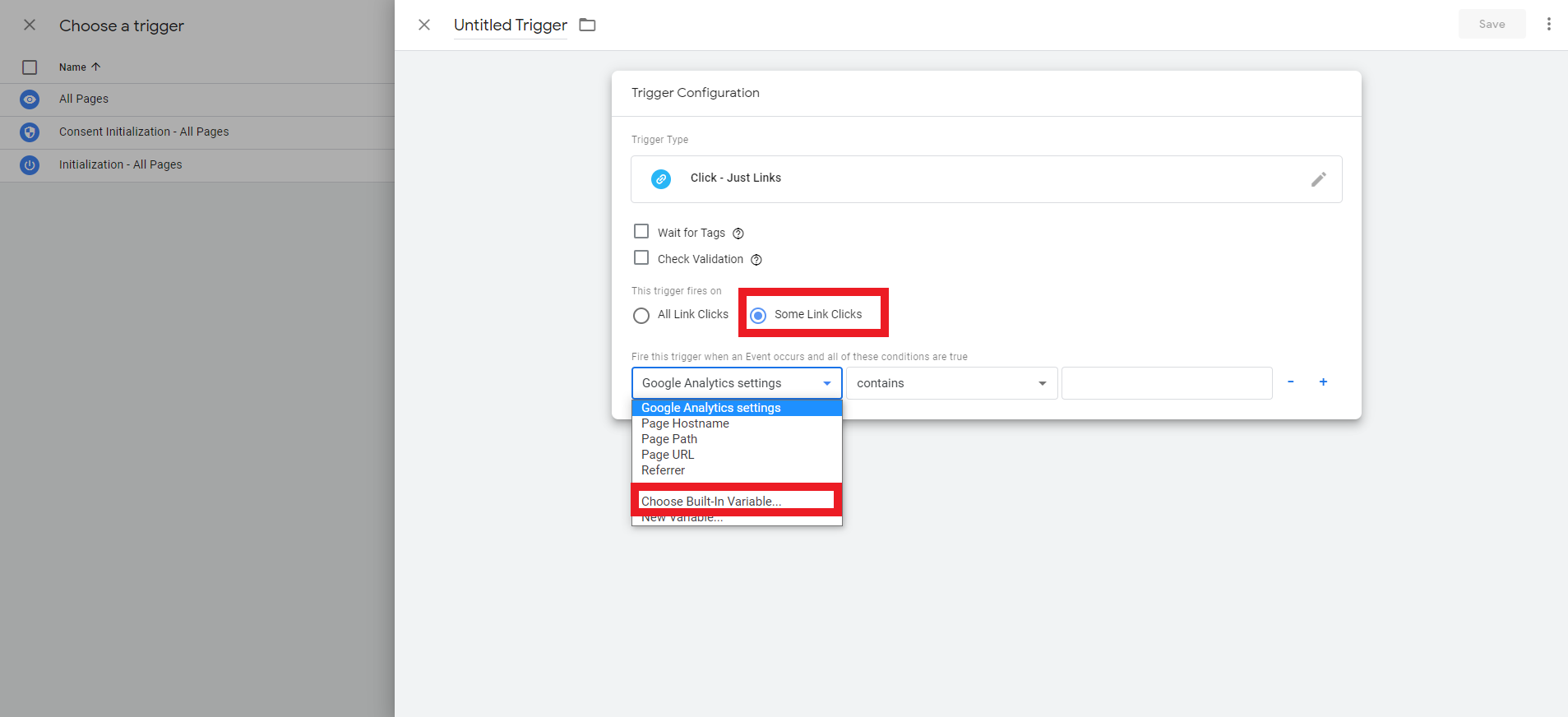Open the contains operator dropdown
1568x717 pixels.
tap(951, 383)
